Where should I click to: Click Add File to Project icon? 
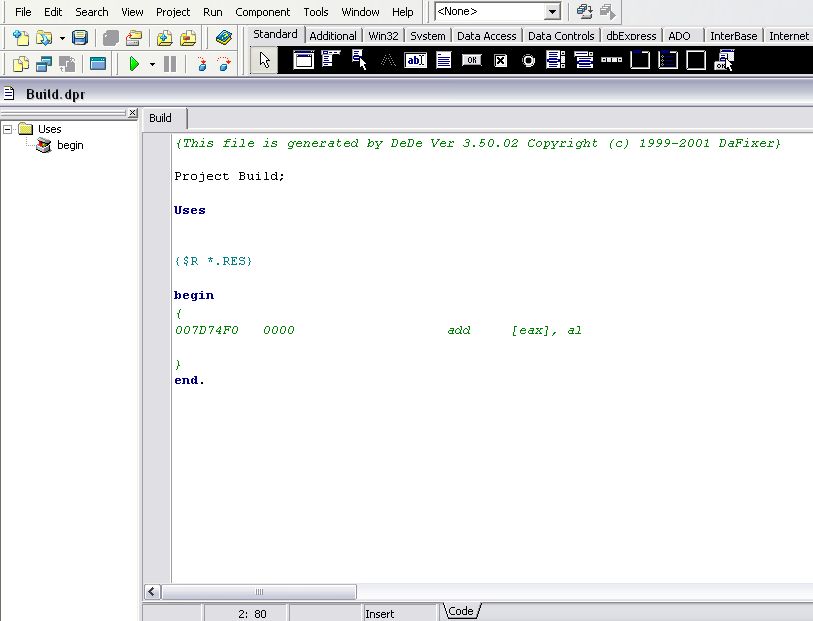(x=164, y=38)
